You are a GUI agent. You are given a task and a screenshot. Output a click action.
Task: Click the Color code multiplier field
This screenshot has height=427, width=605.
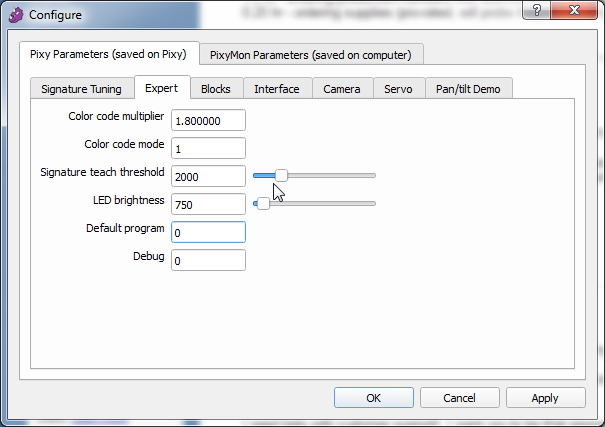(x=208, y=120)
